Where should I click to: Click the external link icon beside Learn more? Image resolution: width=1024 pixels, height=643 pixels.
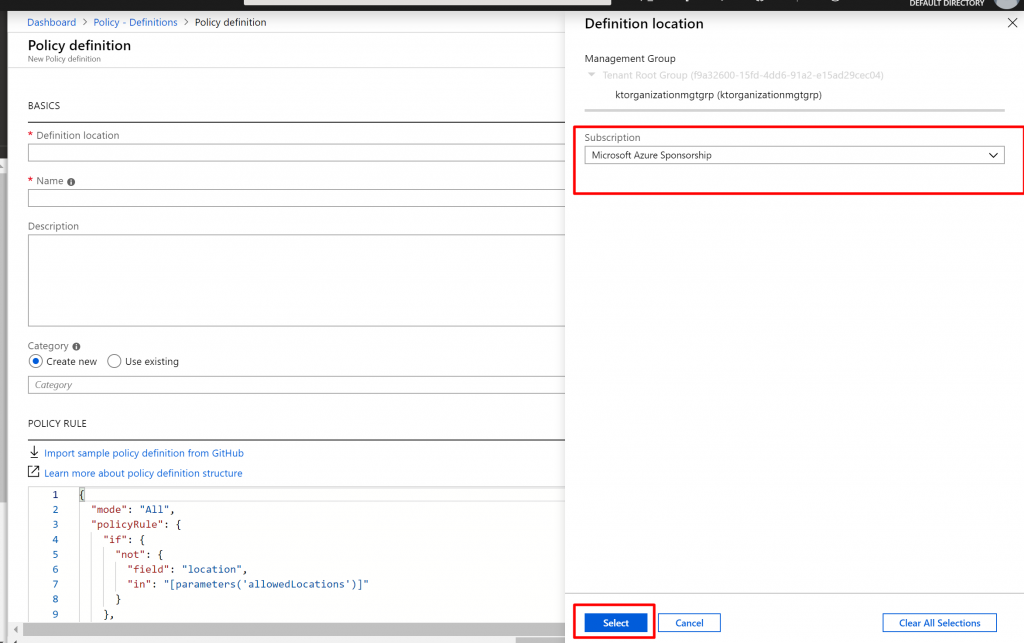pos(34,473)
